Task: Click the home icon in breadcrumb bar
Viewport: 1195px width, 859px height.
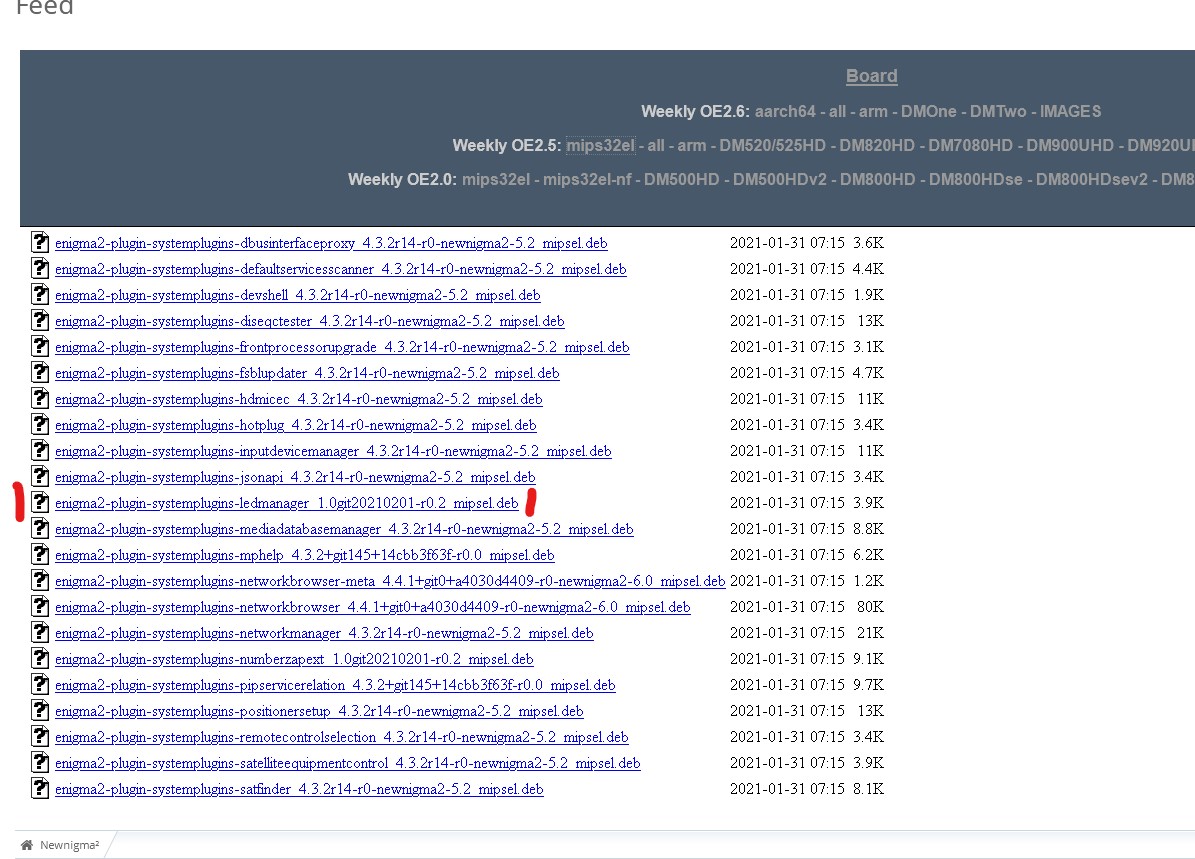Action: point(27,845)
